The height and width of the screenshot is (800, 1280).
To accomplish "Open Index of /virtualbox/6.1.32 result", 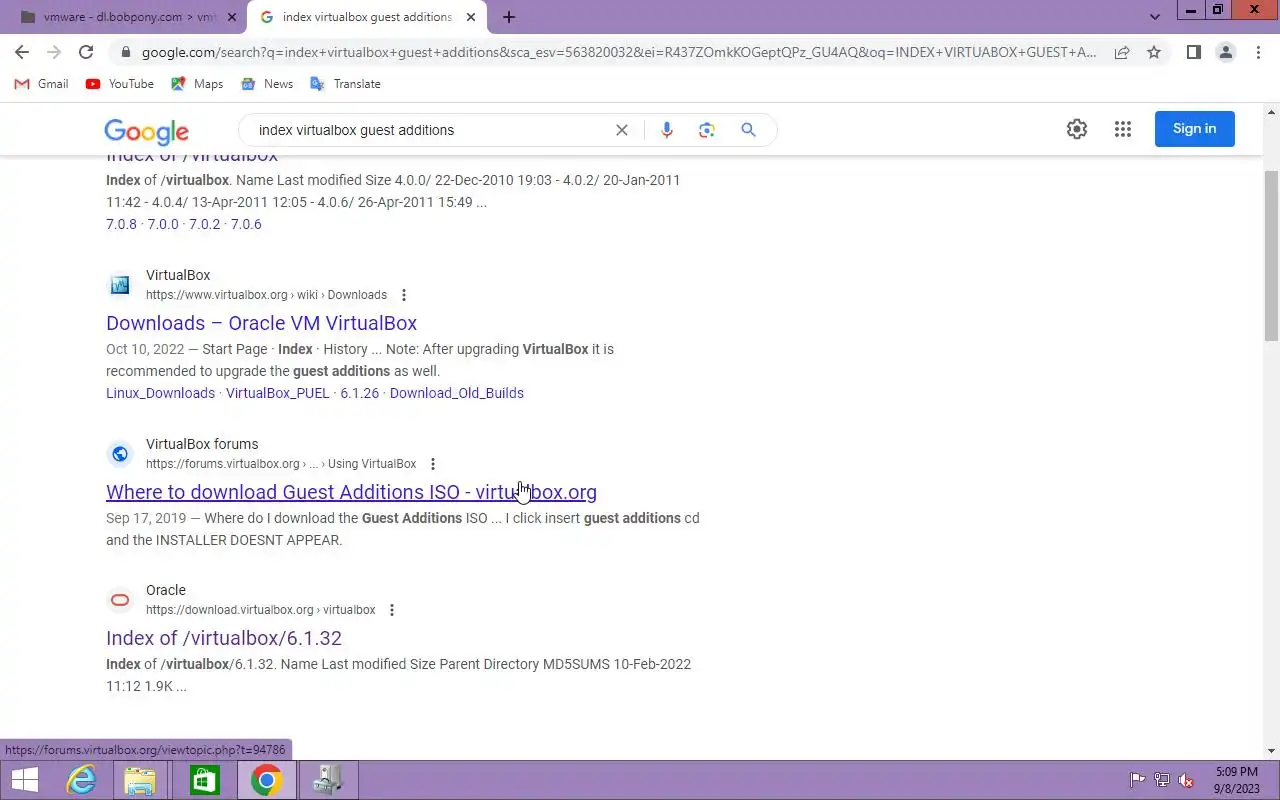I will coord(224,638).
